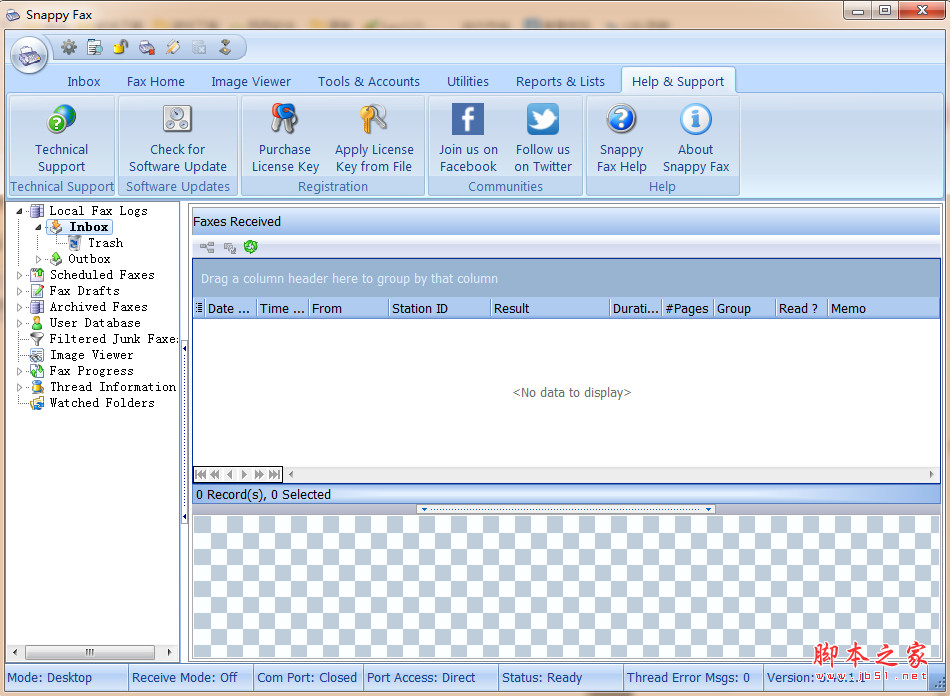Sort by the Result column header

tap(550, 308)
